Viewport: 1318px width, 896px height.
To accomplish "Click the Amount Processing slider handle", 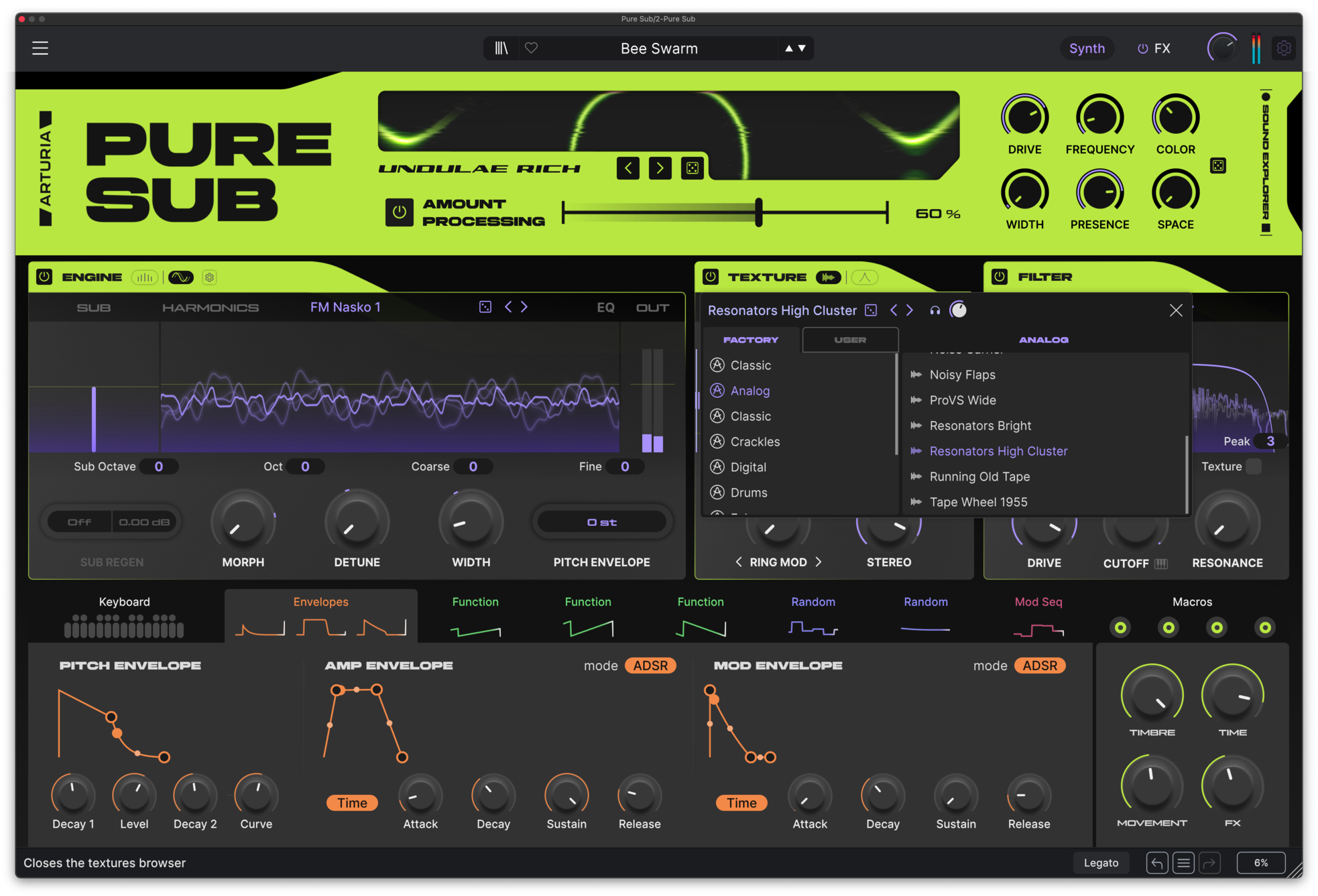I will (758, 212).
